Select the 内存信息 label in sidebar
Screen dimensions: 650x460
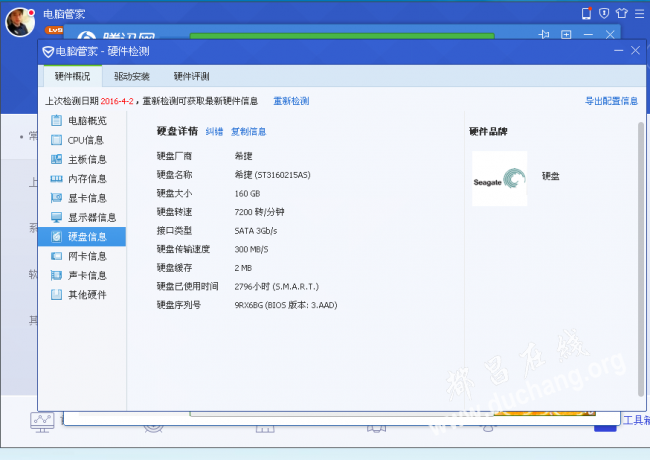point(87,179)
